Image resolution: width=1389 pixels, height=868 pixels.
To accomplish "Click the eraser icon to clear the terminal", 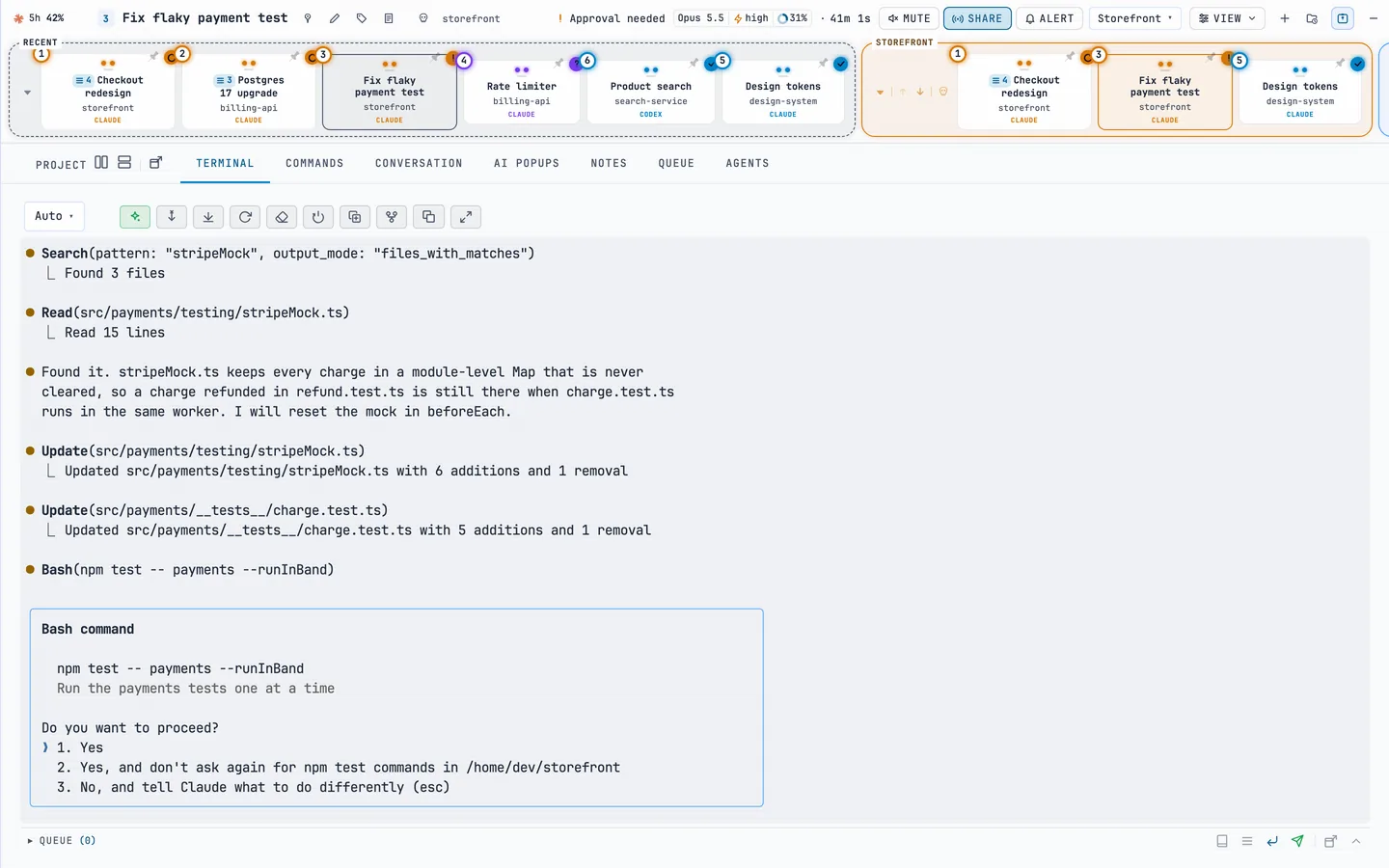I will coord(282,217).
